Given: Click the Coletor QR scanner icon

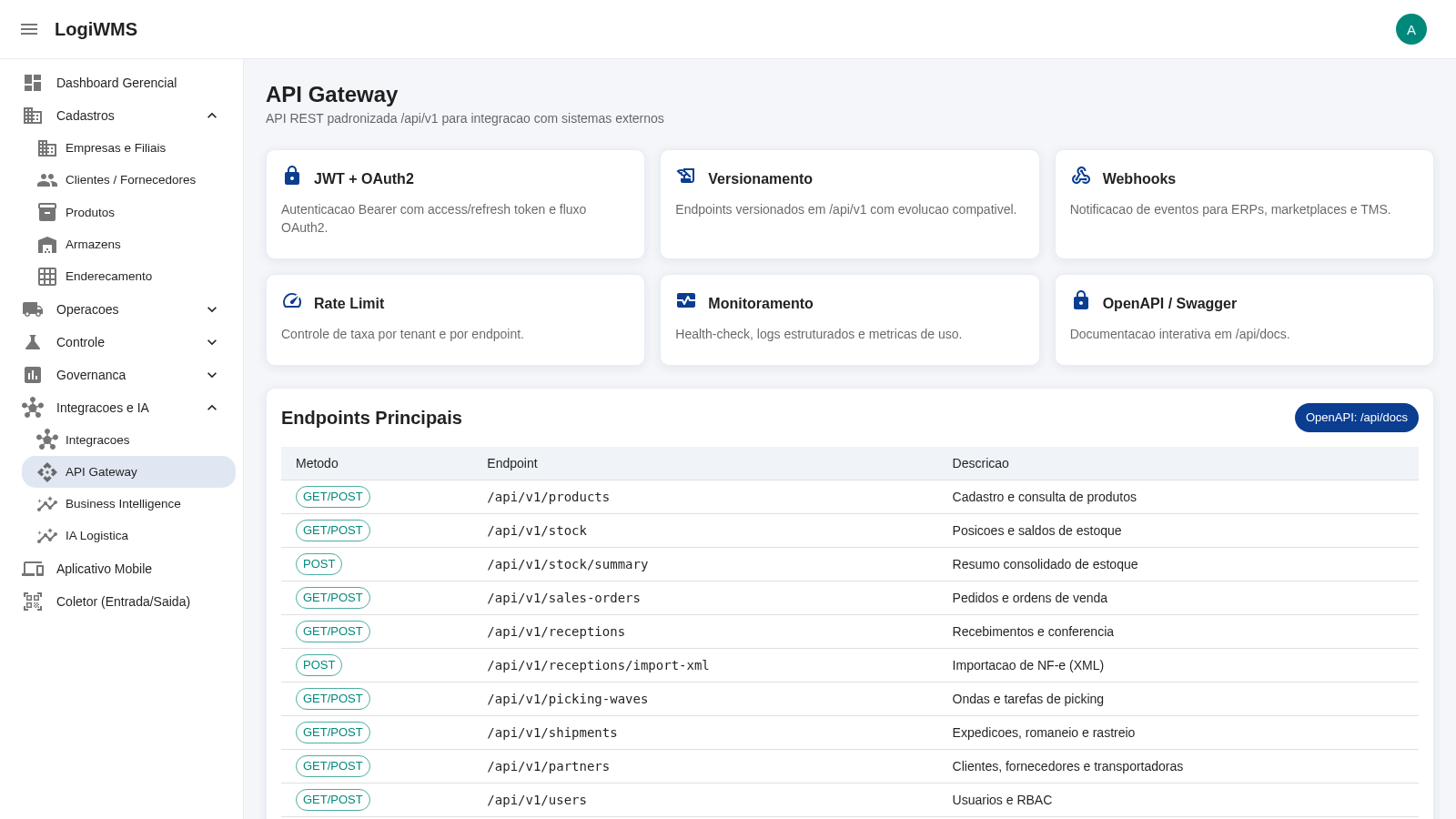Looking at the screenshot, I should point(33,602).
